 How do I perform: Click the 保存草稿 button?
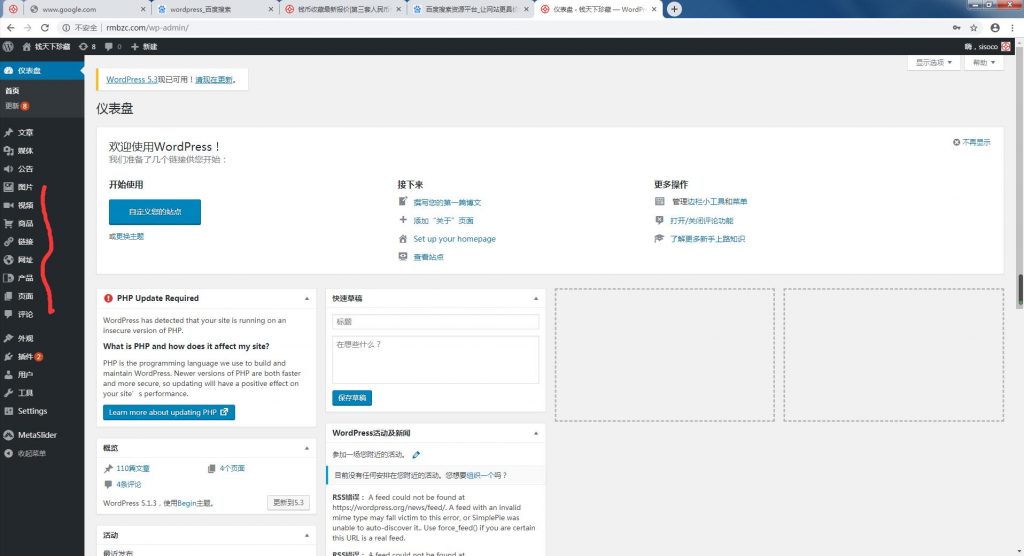(x=352, y=398)
